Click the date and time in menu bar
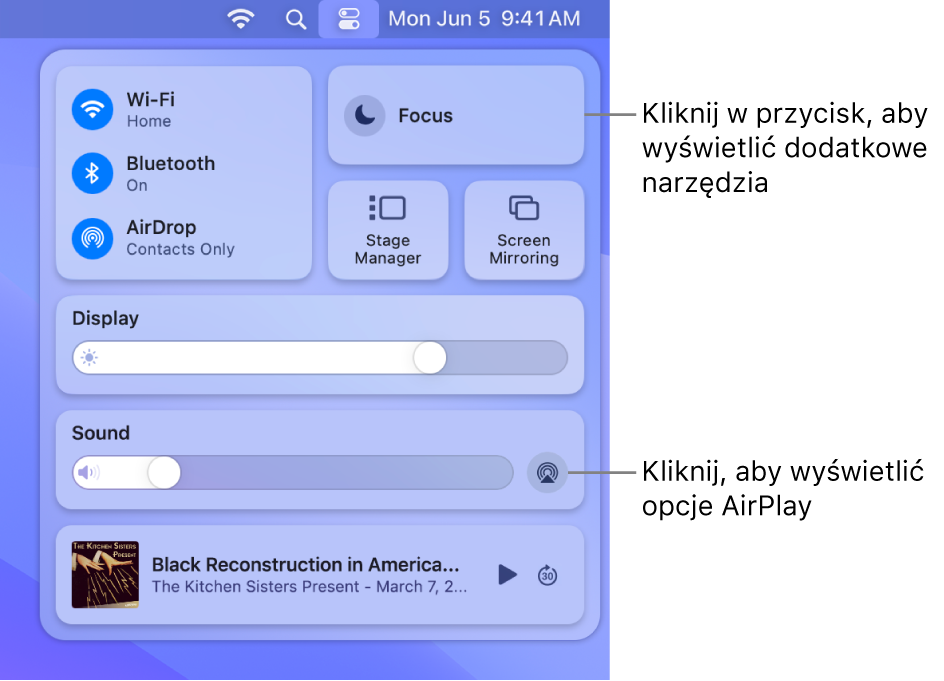Viewport: 944px width, 681px height. (x=483, y=18)
